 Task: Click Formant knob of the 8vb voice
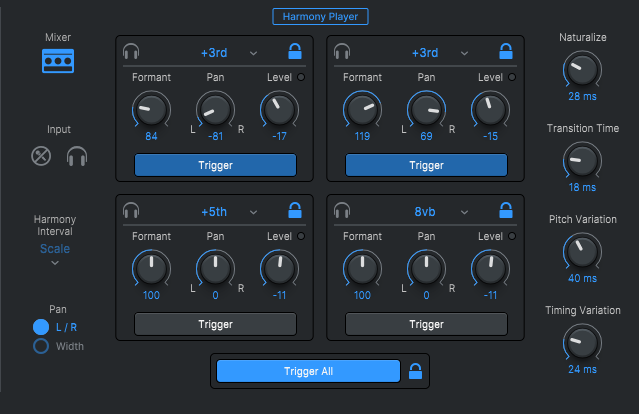click(x=362, y=268)
